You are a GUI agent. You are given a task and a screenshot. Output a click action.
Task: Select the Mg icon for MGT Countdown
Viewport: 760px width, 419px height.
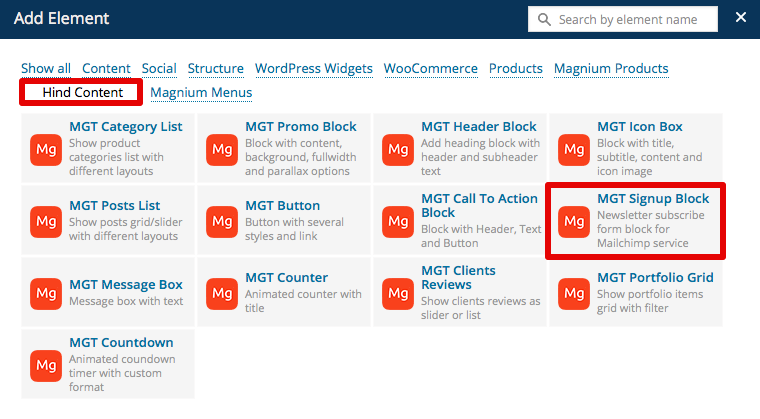coord(46,364)
